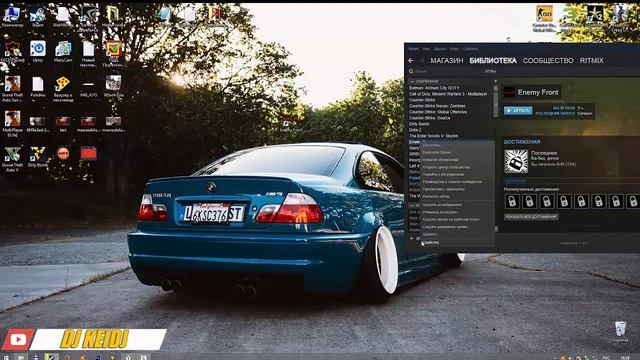Click the first locked achievement icon
This screenshot has height=360, width=640.
point(512,201)
